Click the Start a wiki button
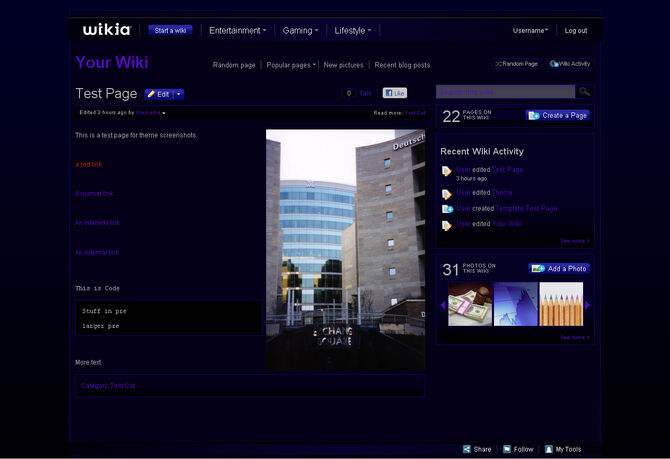This screenshot has height=459, width=670. click(170, 30)
